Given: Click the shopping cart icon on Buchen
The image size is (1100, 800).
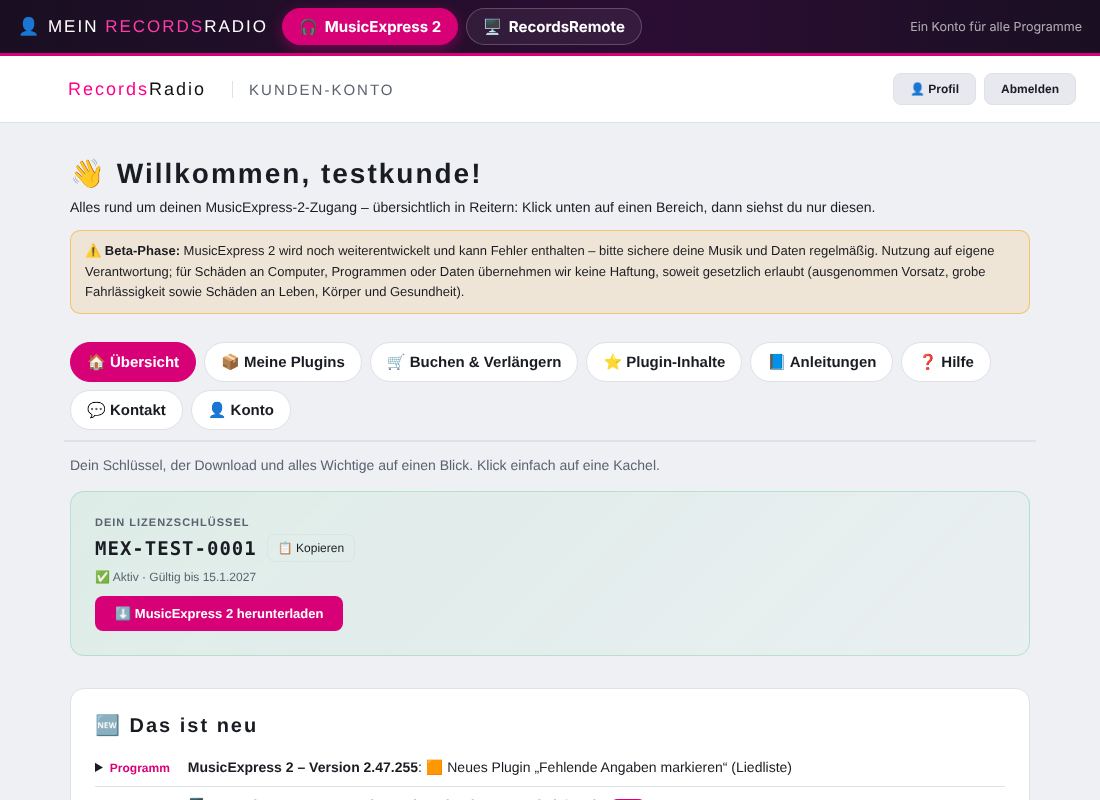Looking at the screenshot, I should coord(396,362).
